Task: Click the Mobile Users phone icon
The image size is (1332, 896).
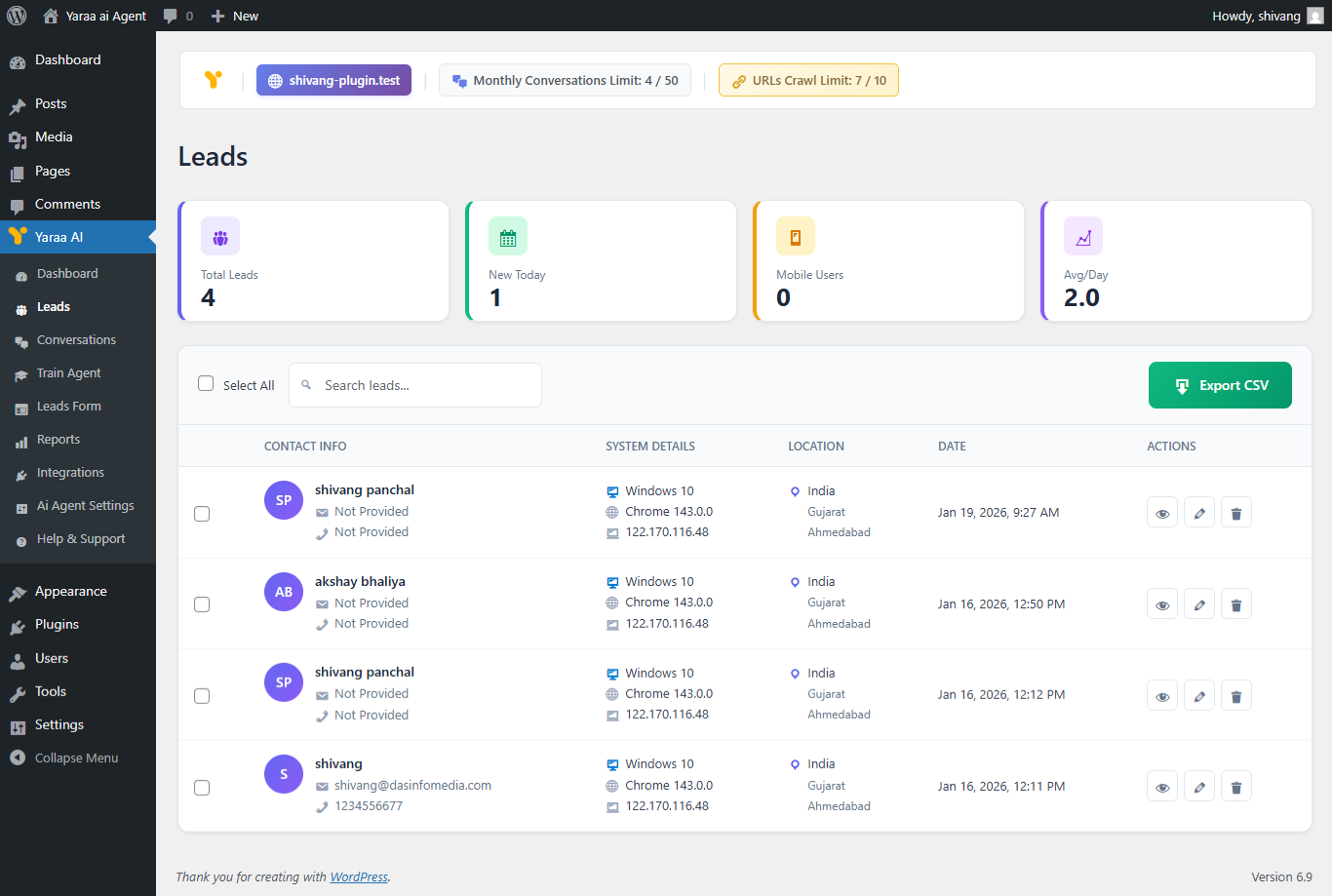Action: 796,236
